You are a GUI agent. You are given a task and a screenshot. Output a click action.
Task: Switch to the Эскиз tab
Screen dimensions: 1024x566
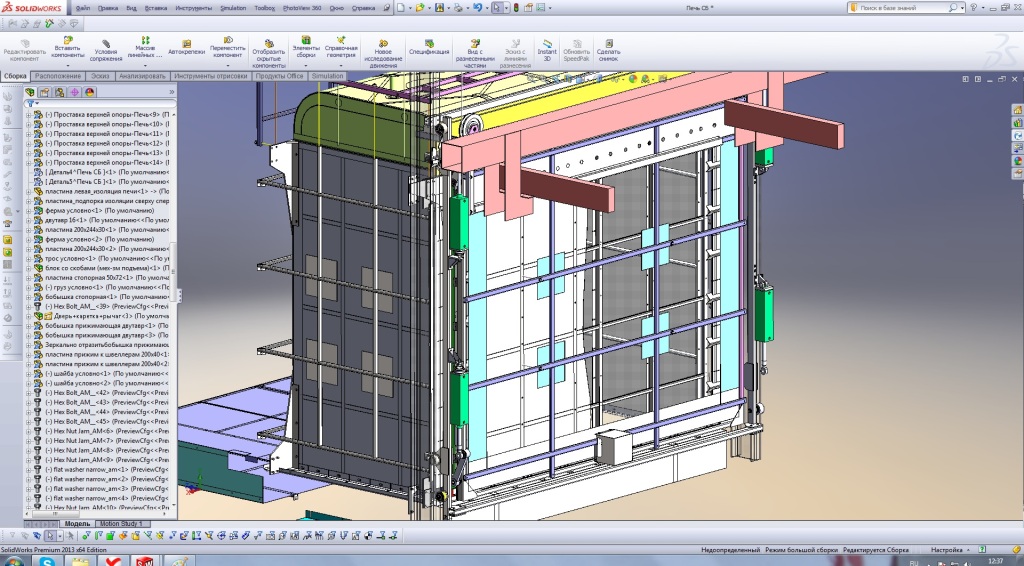99,76
